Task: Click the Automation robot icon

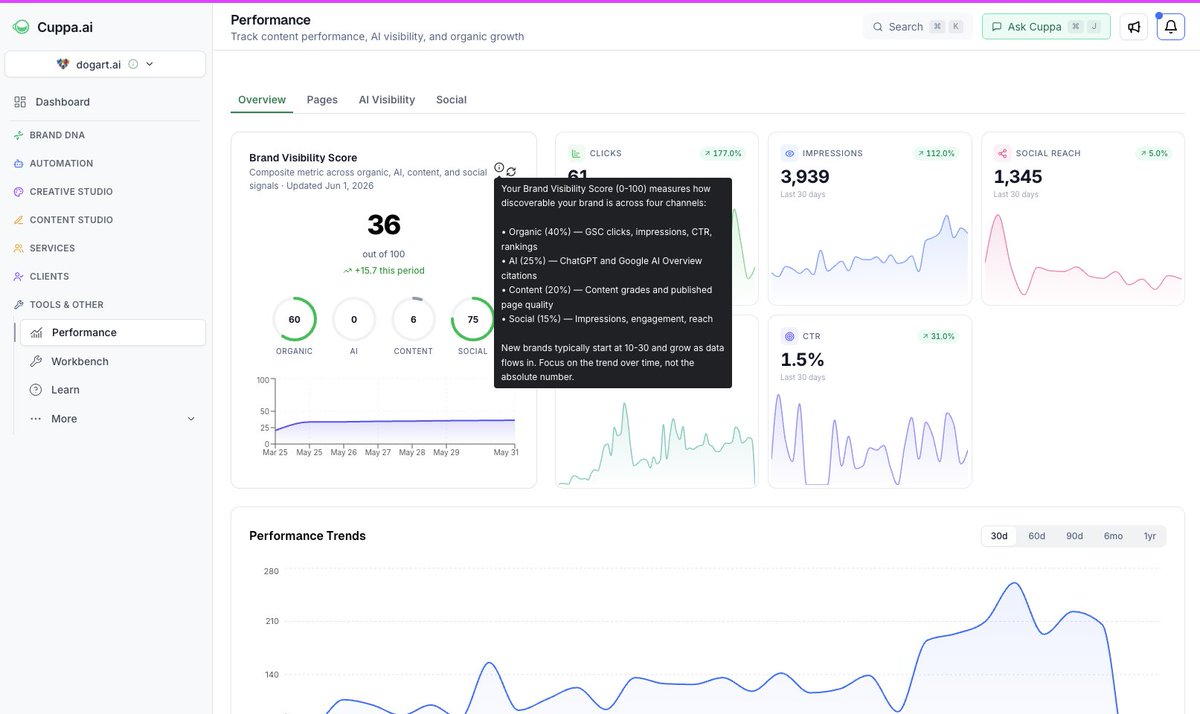Action: point(19,163)
